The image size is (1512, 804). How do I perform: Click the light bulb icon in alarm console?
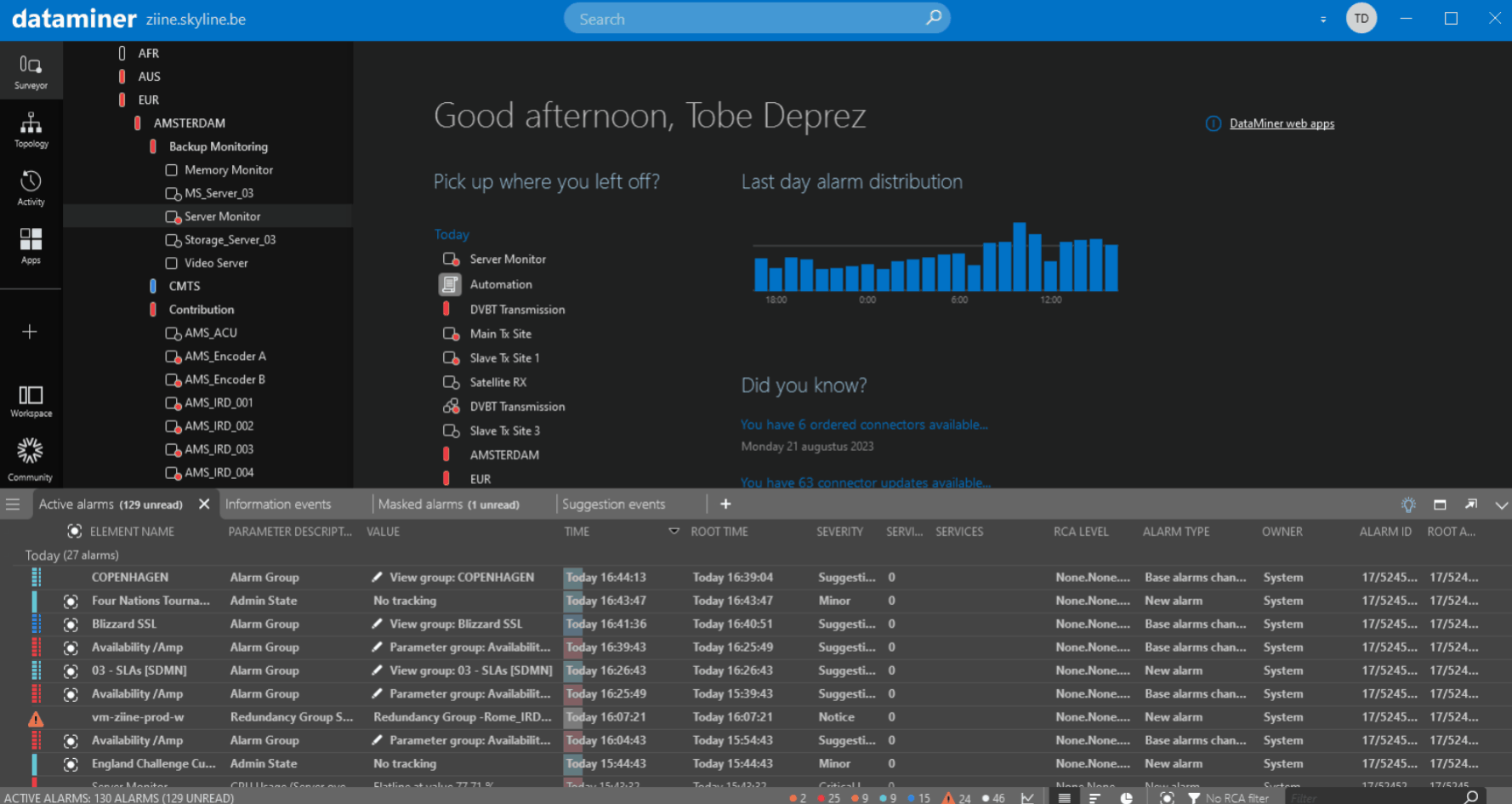coord(1408,505)
